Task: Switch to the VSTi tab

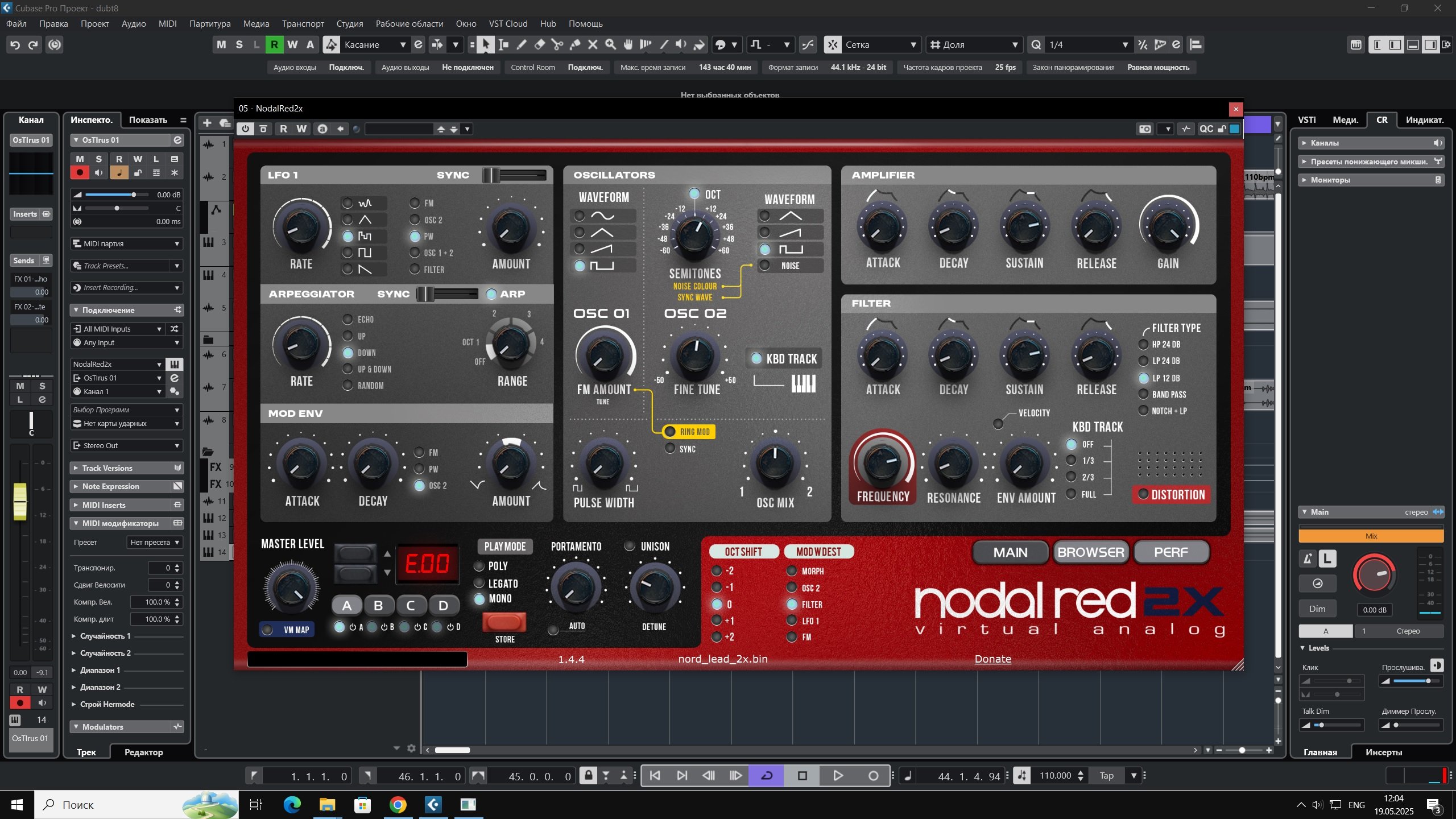Action: pyautogui.click(x=1306, y=120)
